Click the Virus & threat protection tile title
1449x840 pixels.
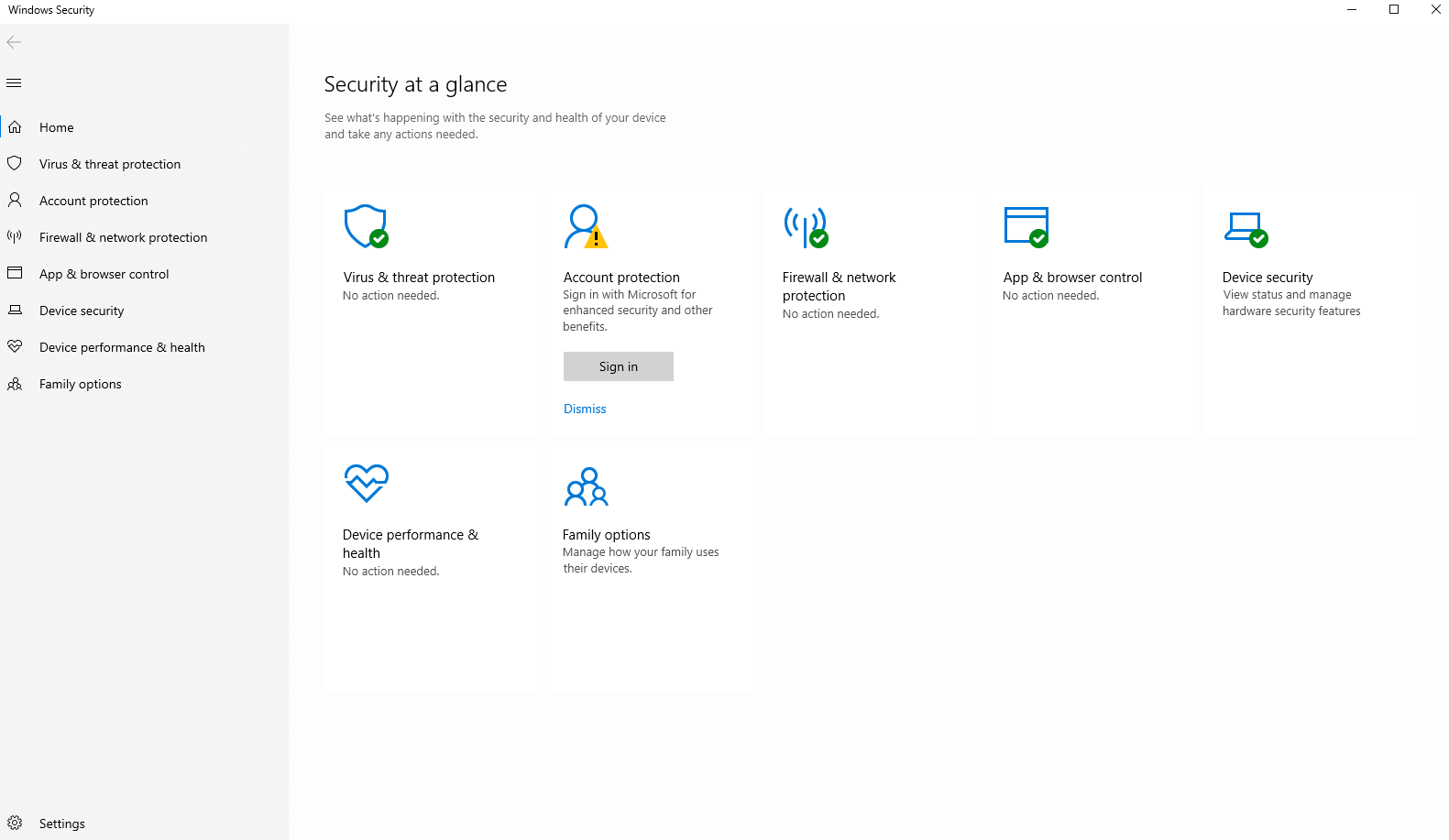pos(419,278)
